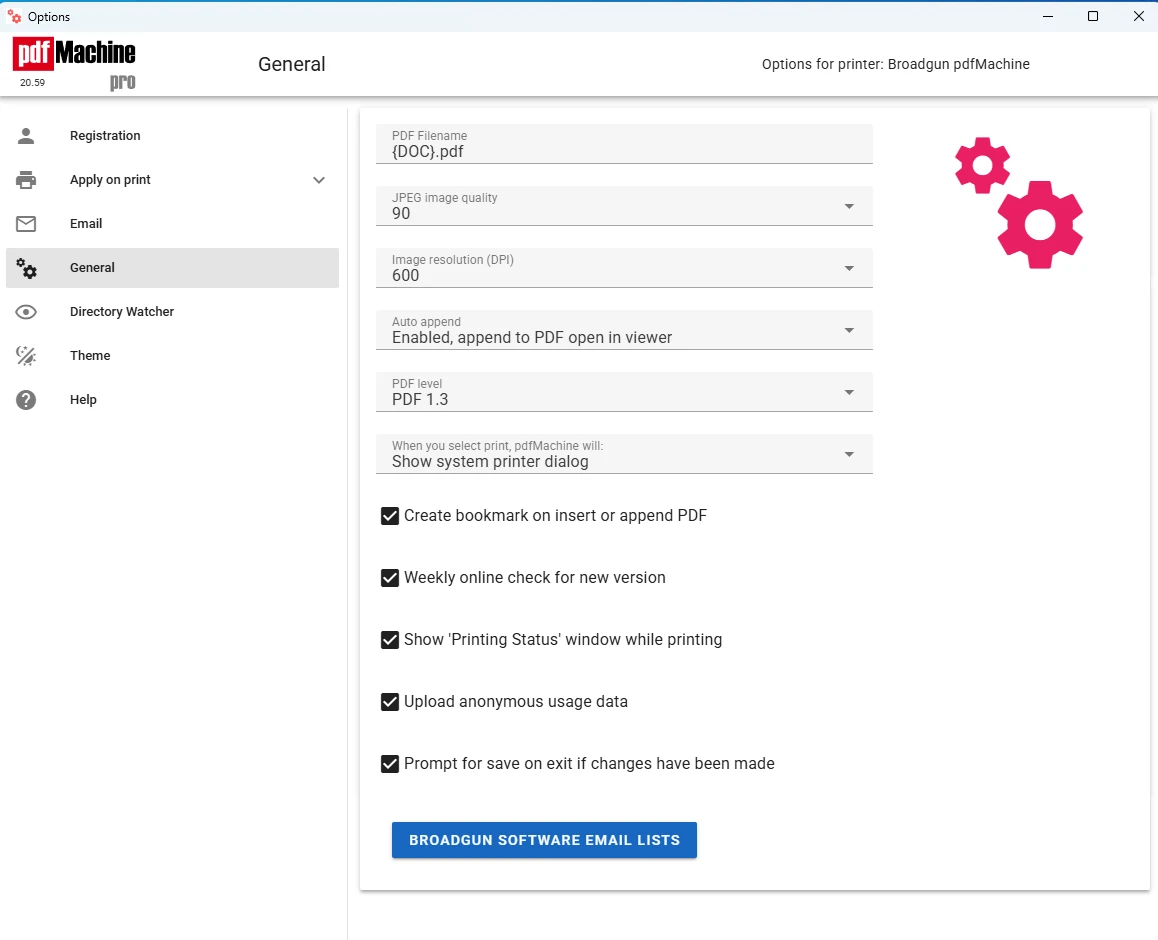
Task: Maximize the Options window
Action: click(1093, 16)
